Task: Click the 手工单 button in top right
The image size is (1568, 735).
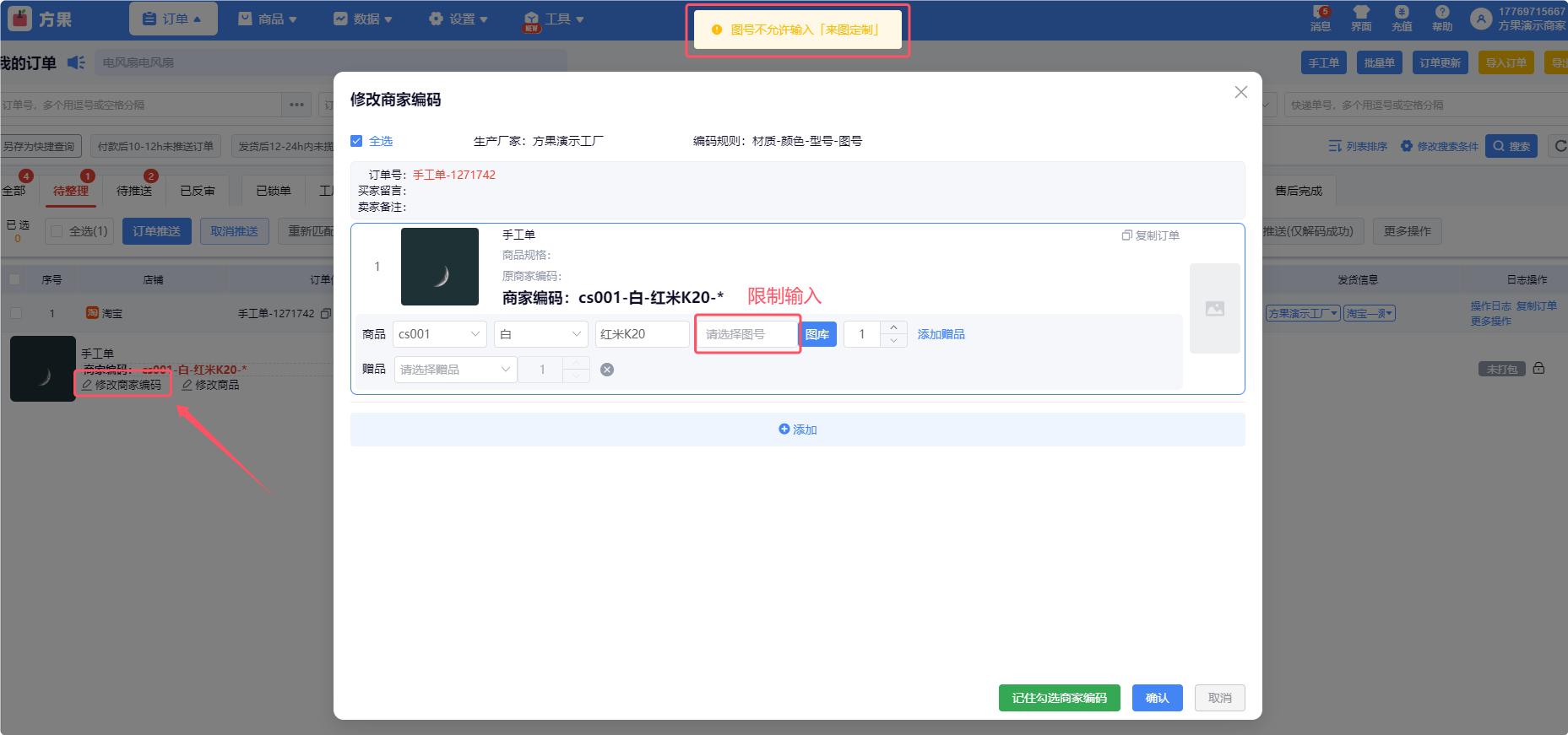Action: click(1324, 62)
